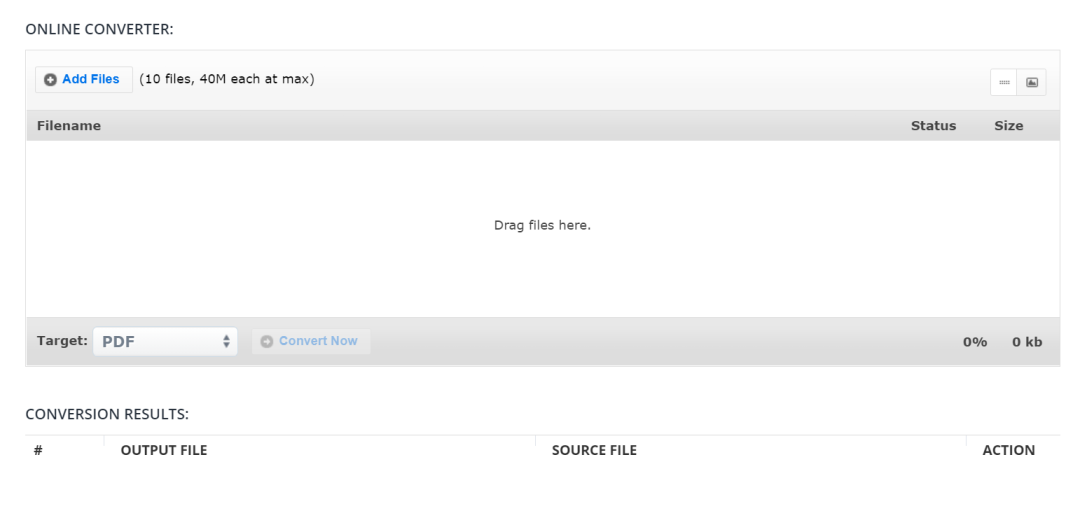Viewport: 1080px width, 525px height.
Task: Click the arrow icon beside Convert Now
Action: [x=267, y=342]
